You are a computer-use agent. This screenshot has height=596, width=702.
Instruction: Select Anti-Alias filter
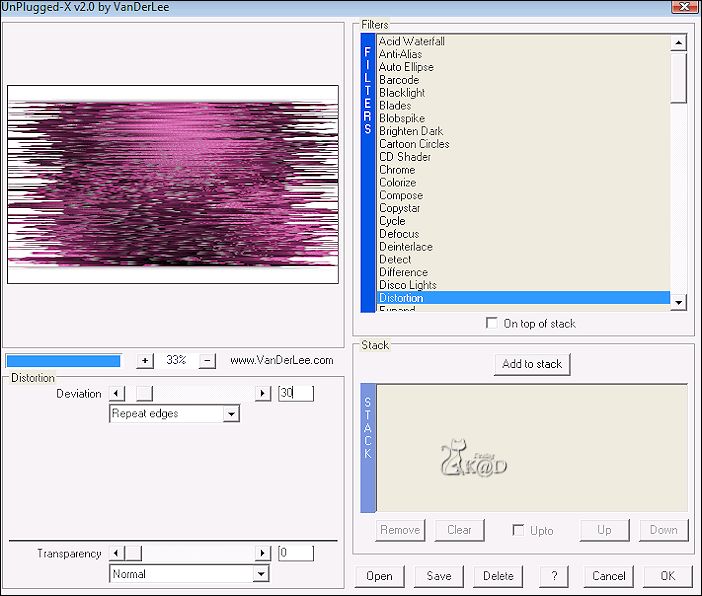pos(523,54)
